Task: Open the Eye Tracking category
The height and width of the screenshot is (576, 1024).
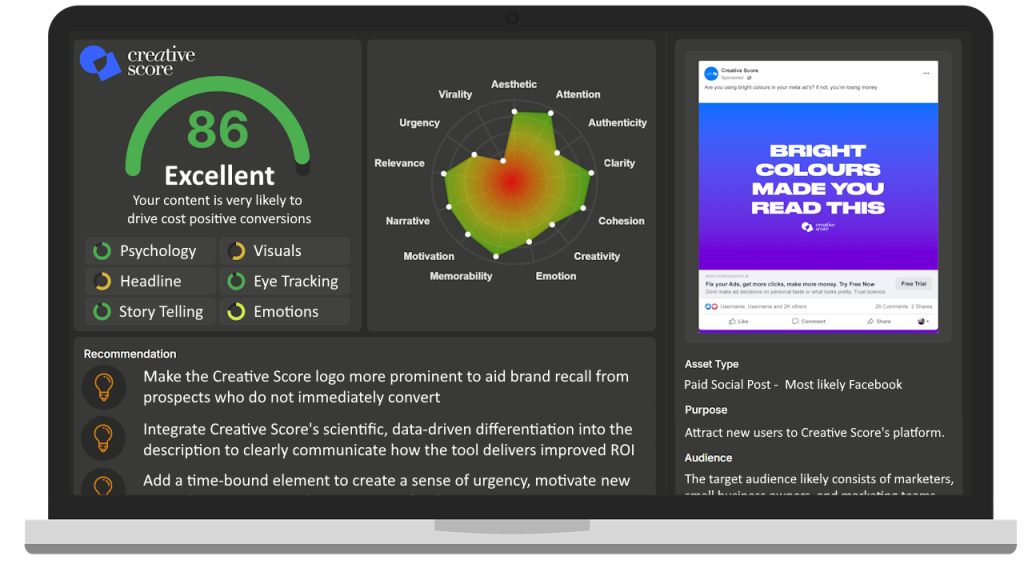Action: 284,281
